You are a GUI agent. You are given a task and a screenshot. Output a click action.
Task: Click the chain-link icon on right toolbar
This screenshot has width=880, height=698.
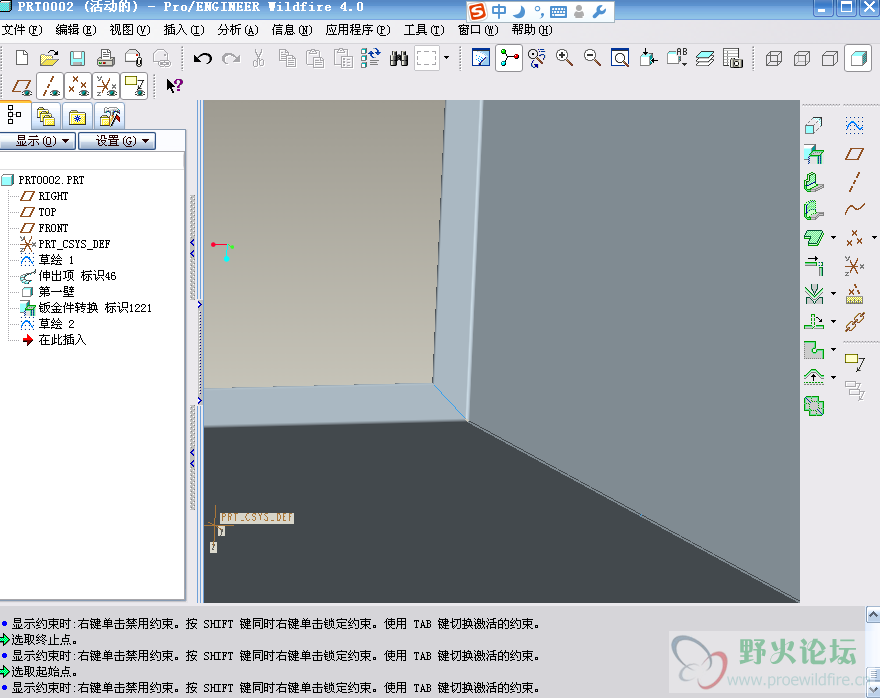(x=854, y=322)
